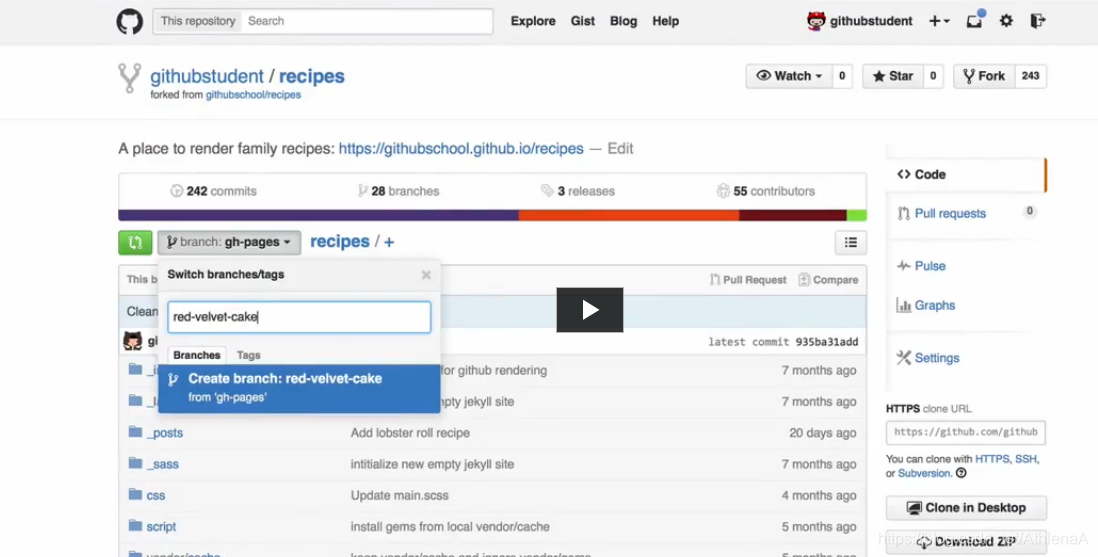Click the clone URL help icon

(961, 473)
